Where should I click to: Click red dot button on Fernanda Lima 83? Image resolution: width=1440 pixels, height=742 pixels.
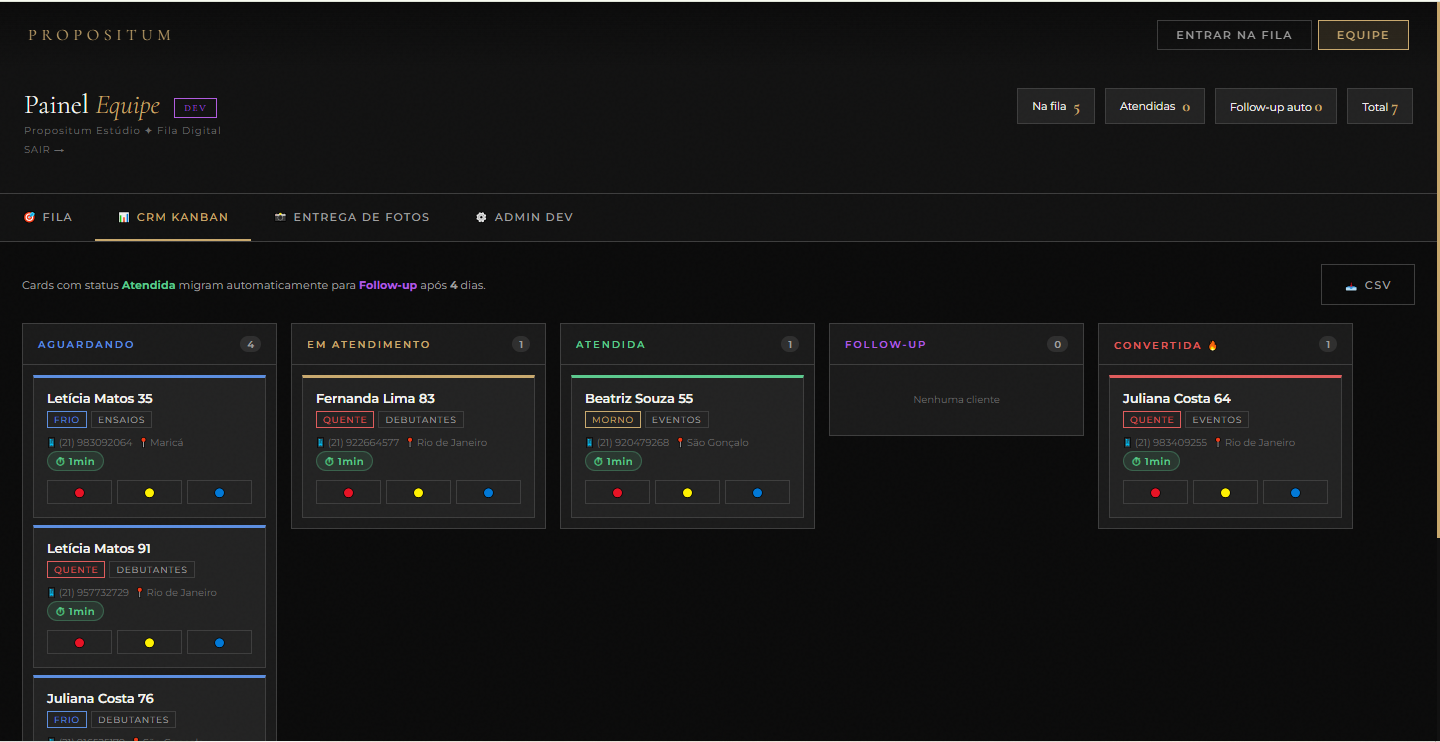[x=348, y=492]
